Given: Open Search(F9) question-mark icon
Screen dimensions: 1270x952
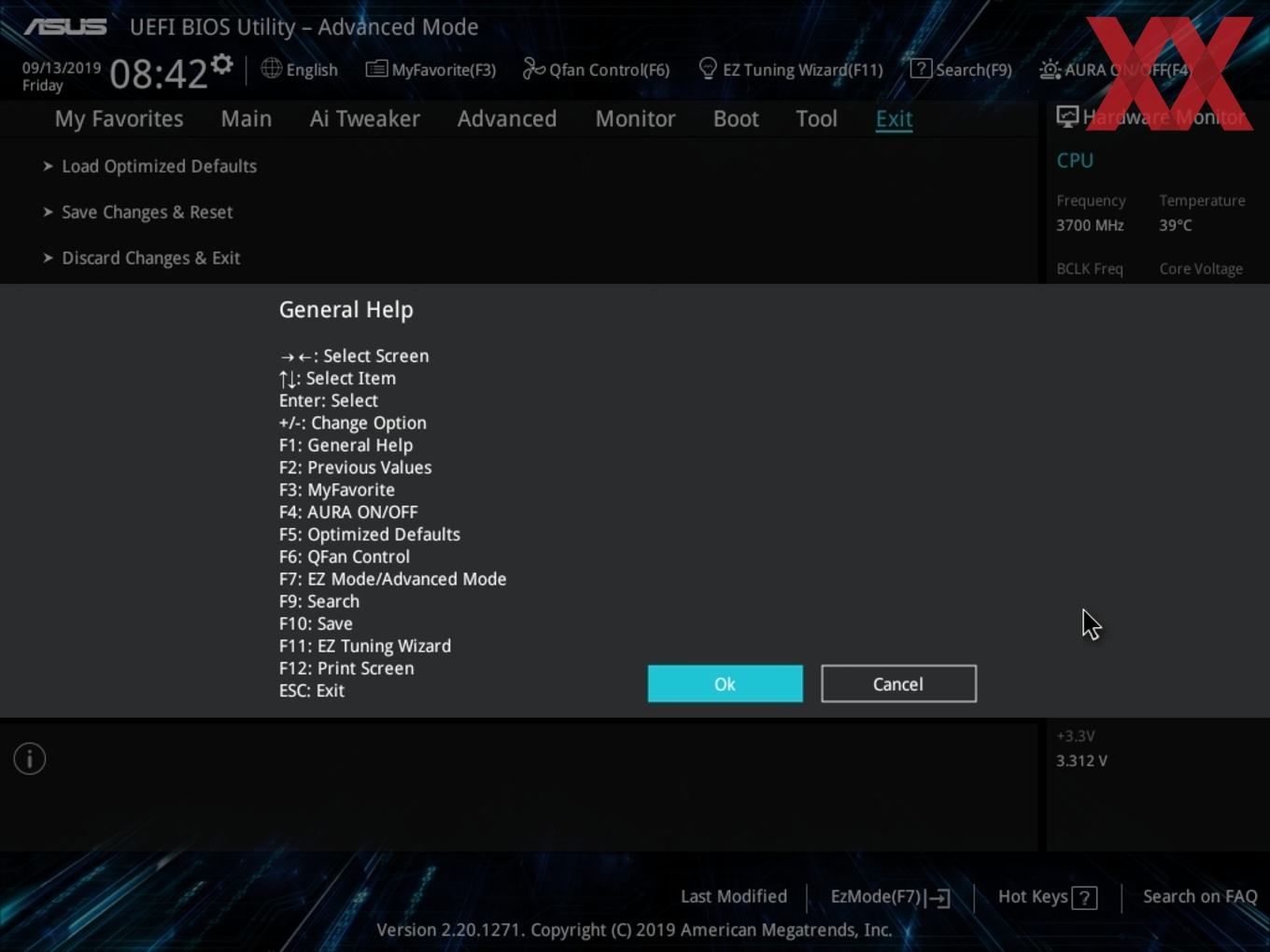Looking at the screenshot, I should [921, 69].
